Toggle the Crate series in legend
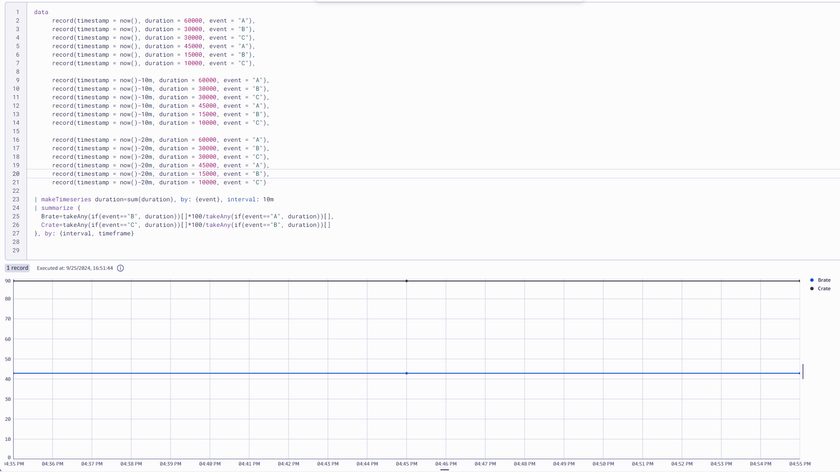Screen dimensions: 840x472 point(824,288)
